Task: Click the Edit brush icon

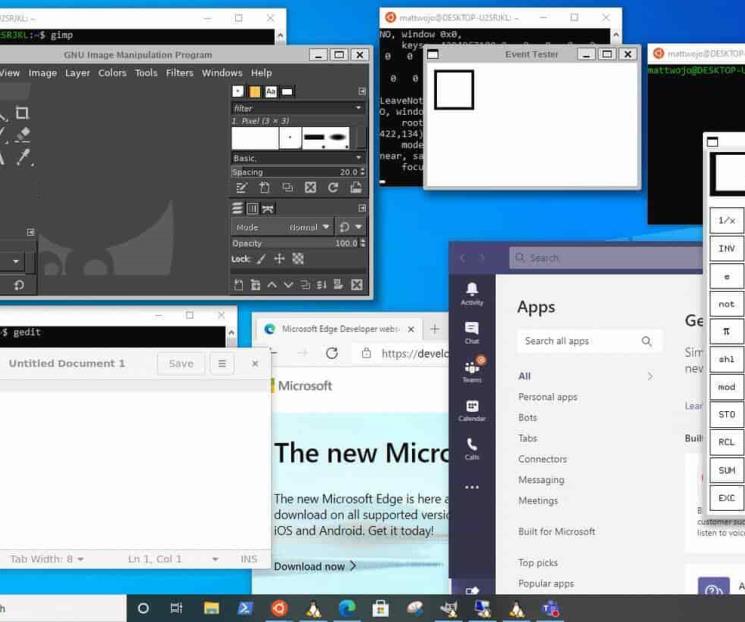Action: (x=241, y=188)
